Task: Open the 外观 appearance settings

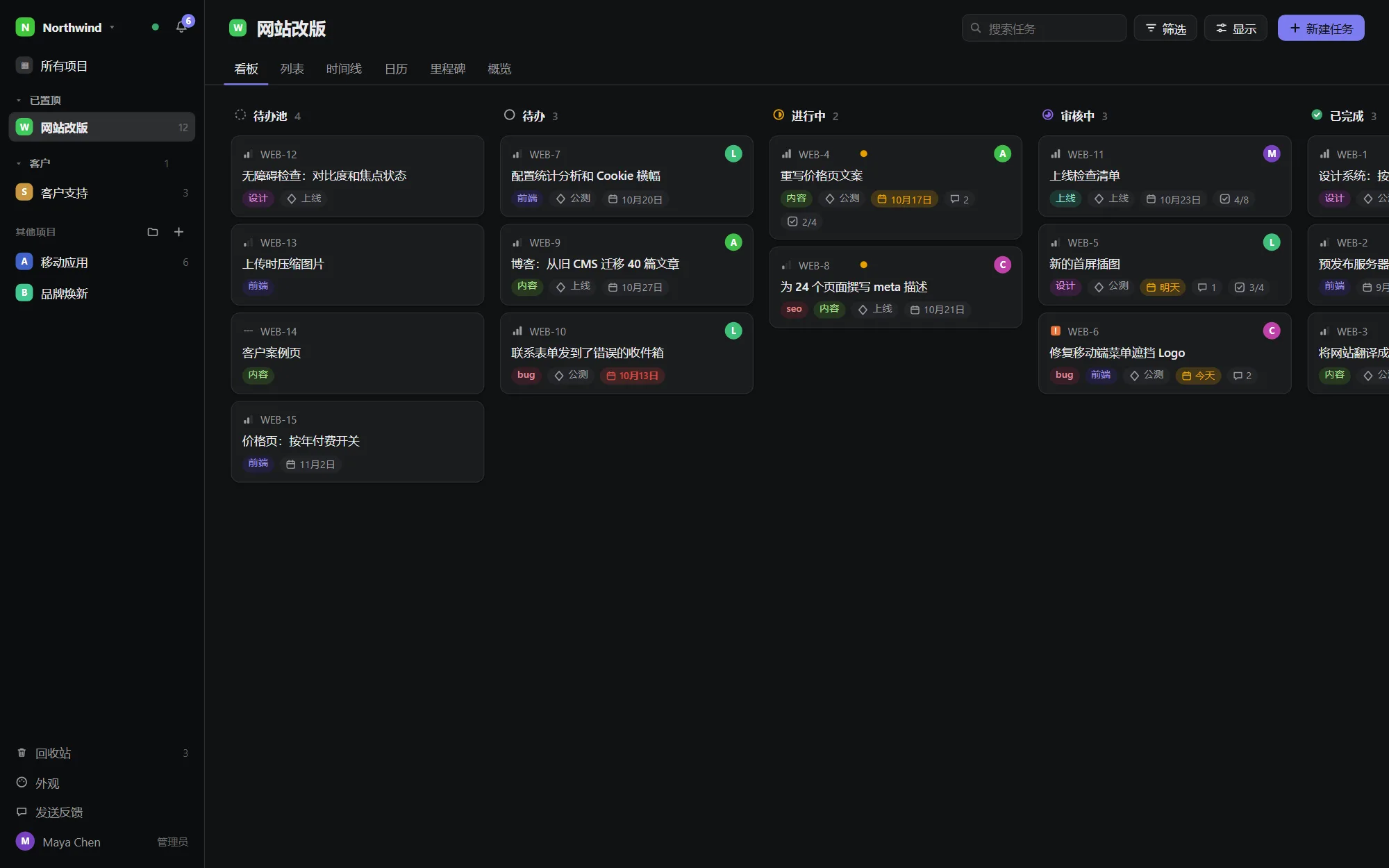Action: coord(102,783)
